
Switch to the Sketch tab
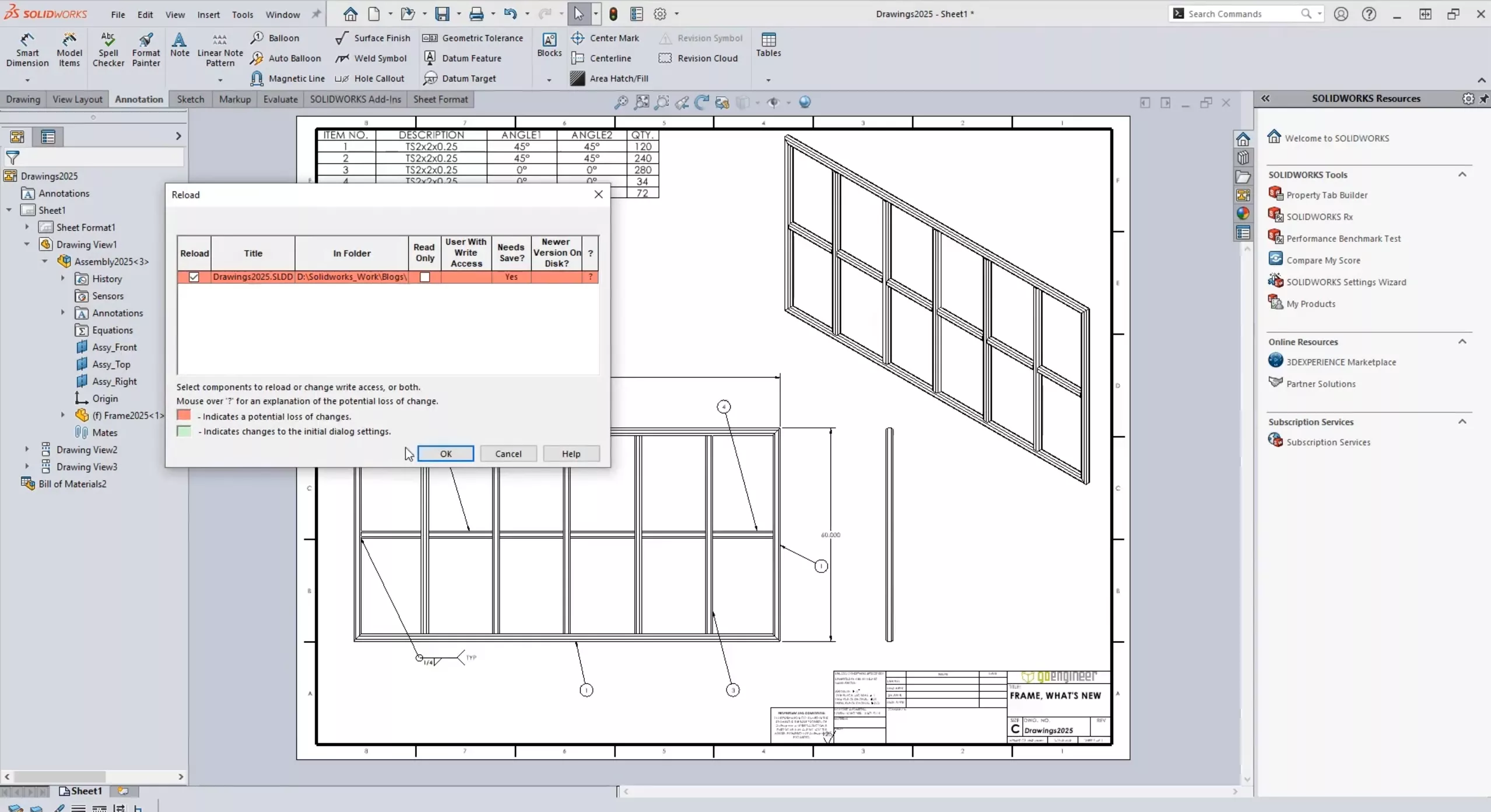pyautogui.click(x=190, y=99)
